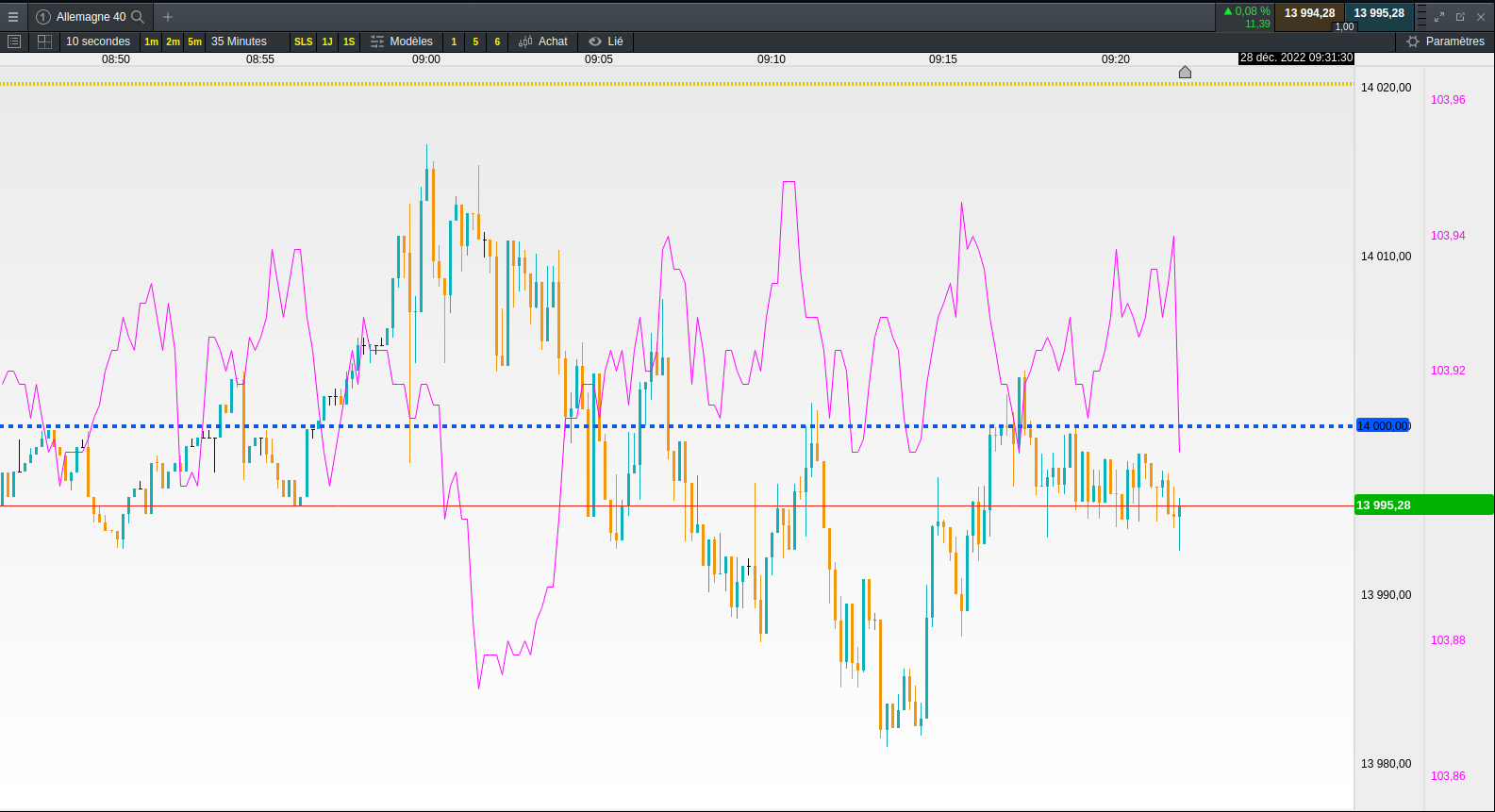The image size is (1495, 812).
Task: Open the chart layout grid icon
Action: (44, 41)
